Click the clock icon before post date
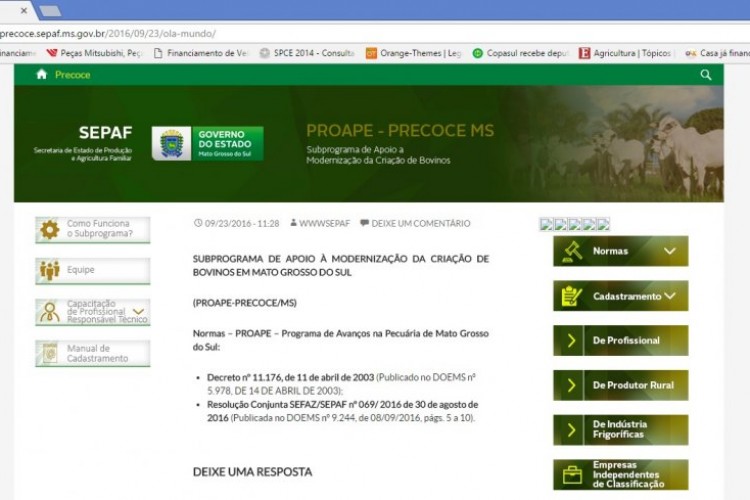 tap(198, 223)
